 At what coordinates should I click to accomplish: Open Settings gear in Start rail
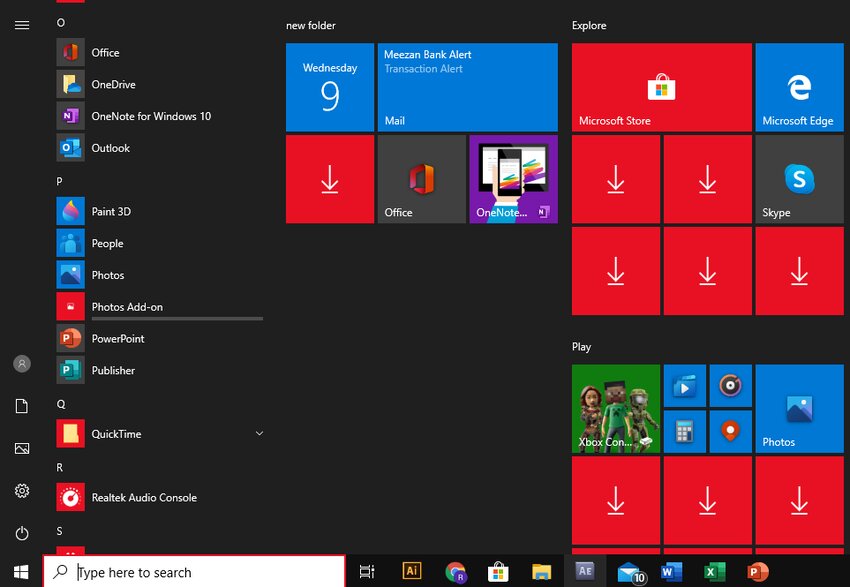22,491
